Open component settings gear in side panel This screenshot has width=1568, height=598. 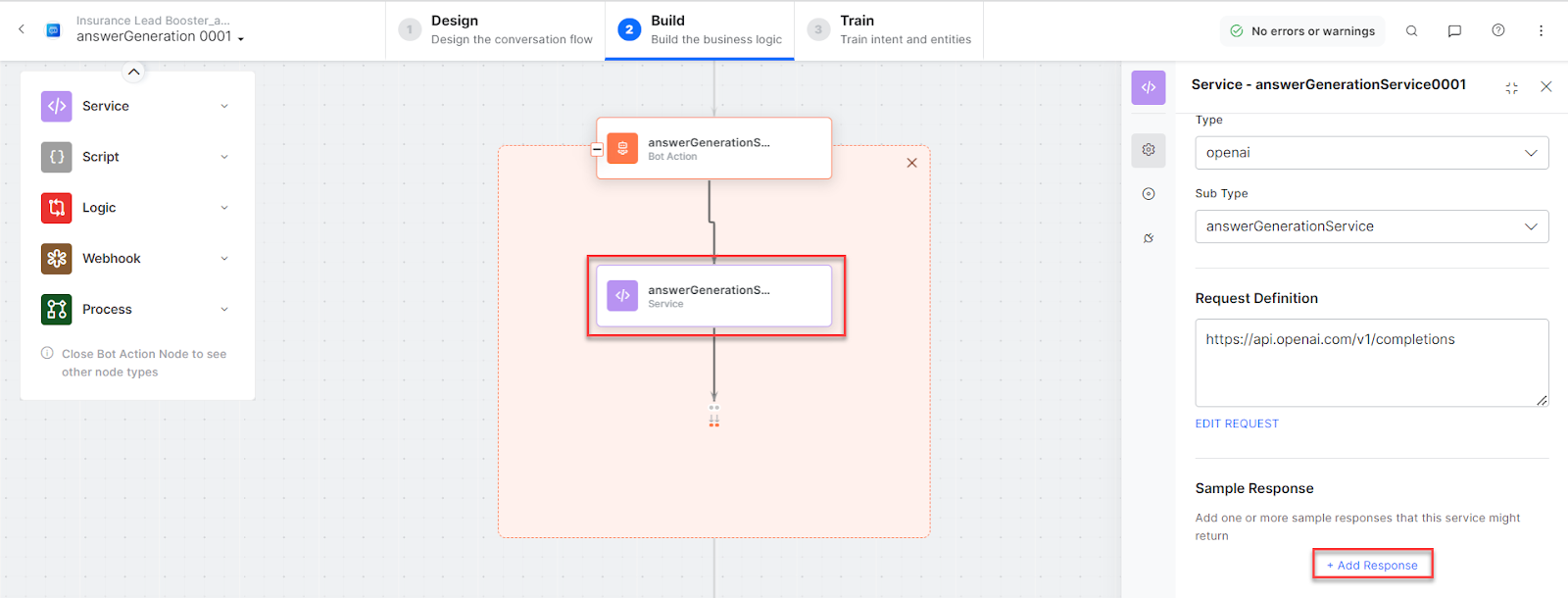[x=1149, y=150]
